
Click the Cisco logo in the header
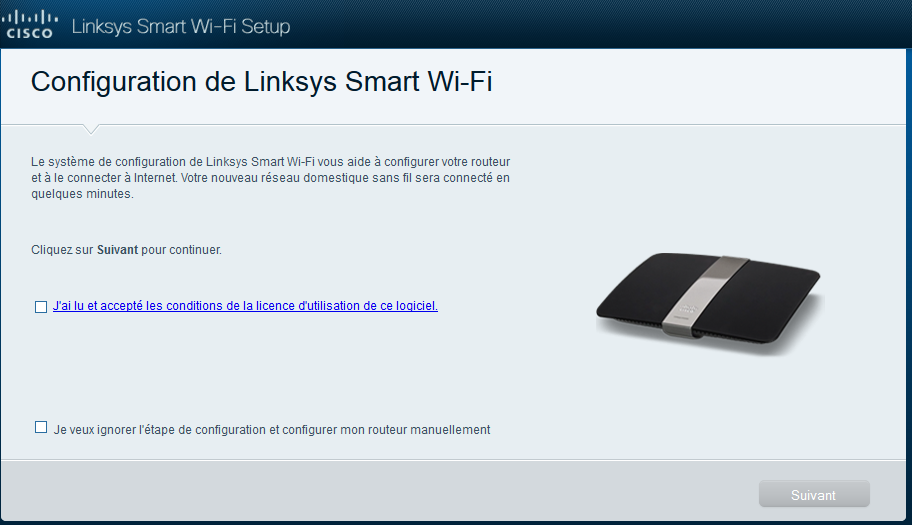(29, 25)
